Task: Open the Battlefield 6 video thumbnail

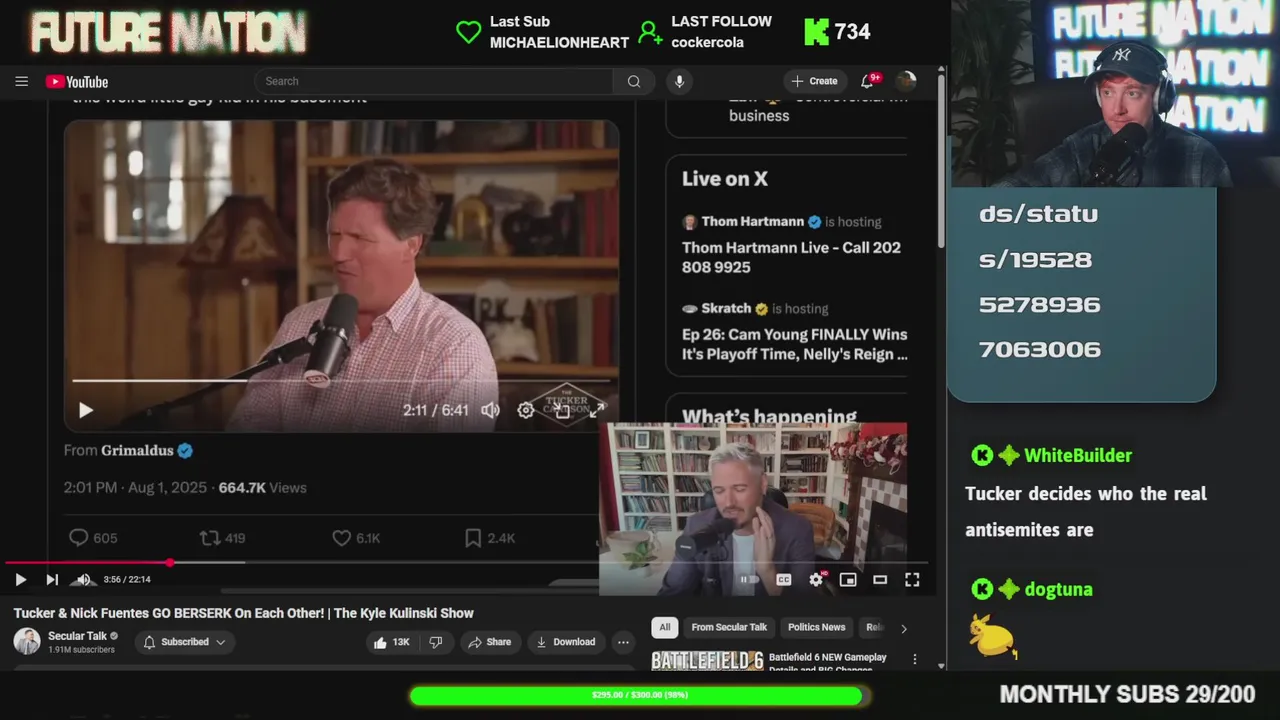Action: (x=707, y=660)
